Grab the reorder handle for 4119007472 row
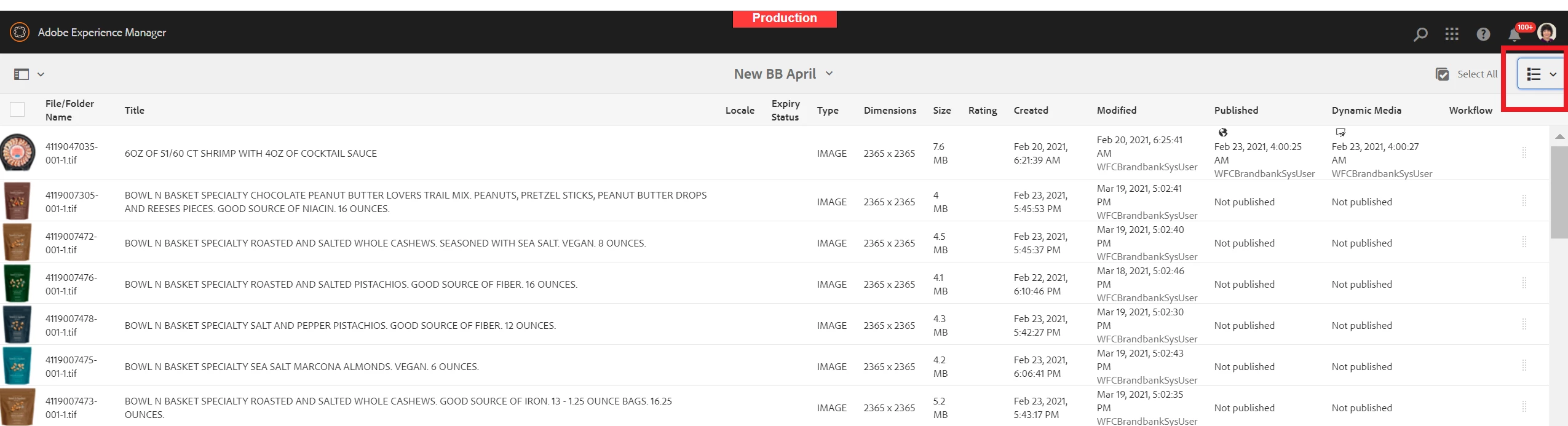The height and width of the screenshot is (426, 1568). (x=1524, y=242)
